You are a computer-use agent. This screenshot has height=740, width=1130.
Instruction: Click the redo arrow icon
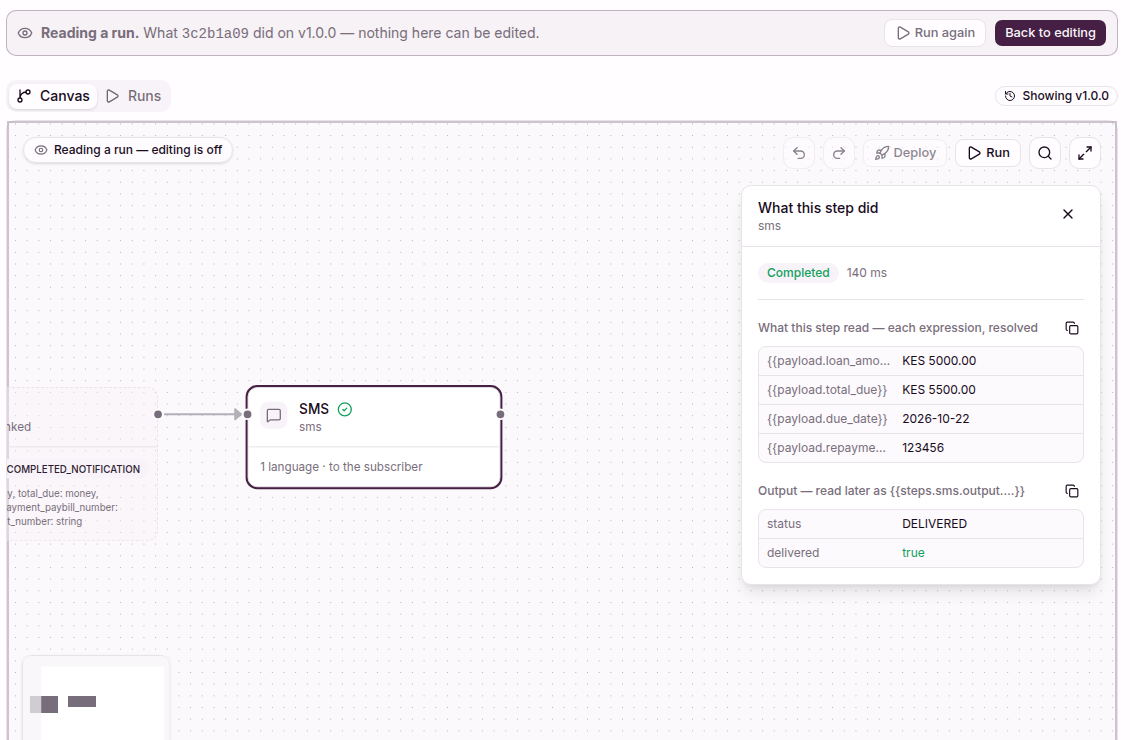[839, 153]
